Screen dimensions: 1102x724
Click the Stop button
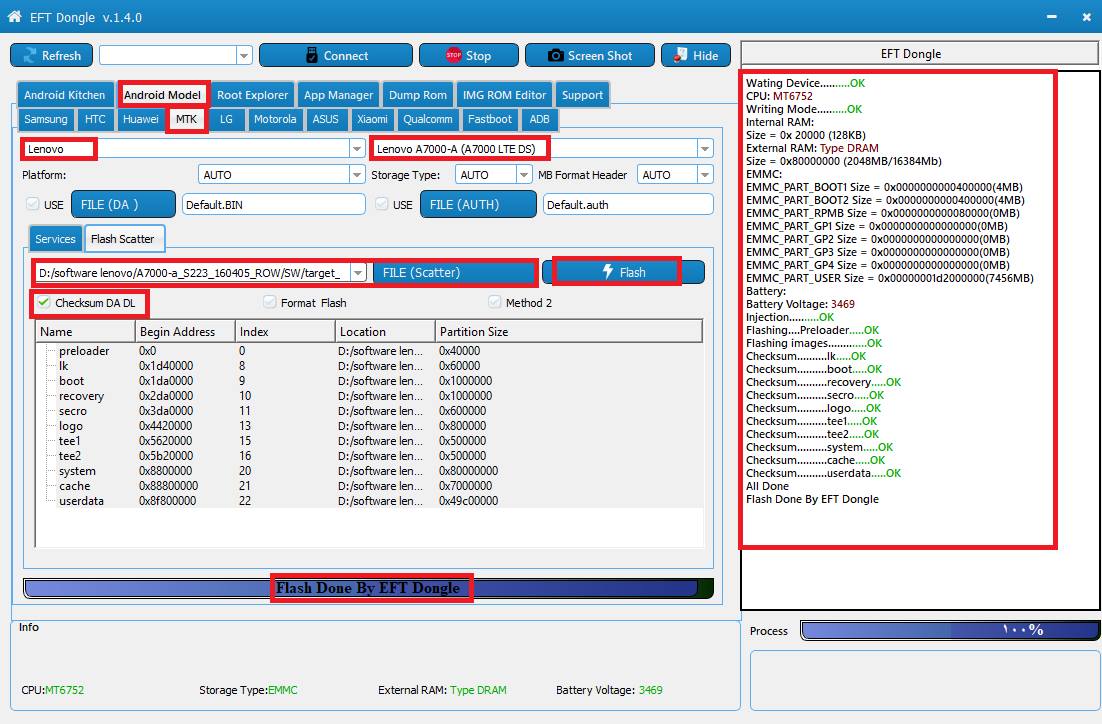[468, 56]
